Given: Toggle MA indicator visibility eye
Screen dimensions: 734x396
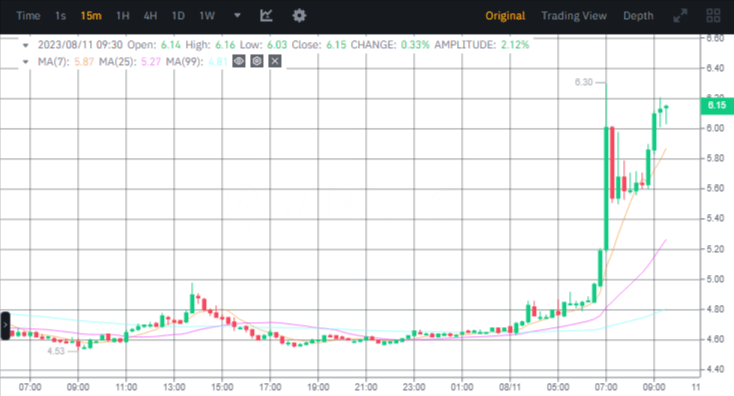Looking at the screenshot, I should tap(239, 61).
